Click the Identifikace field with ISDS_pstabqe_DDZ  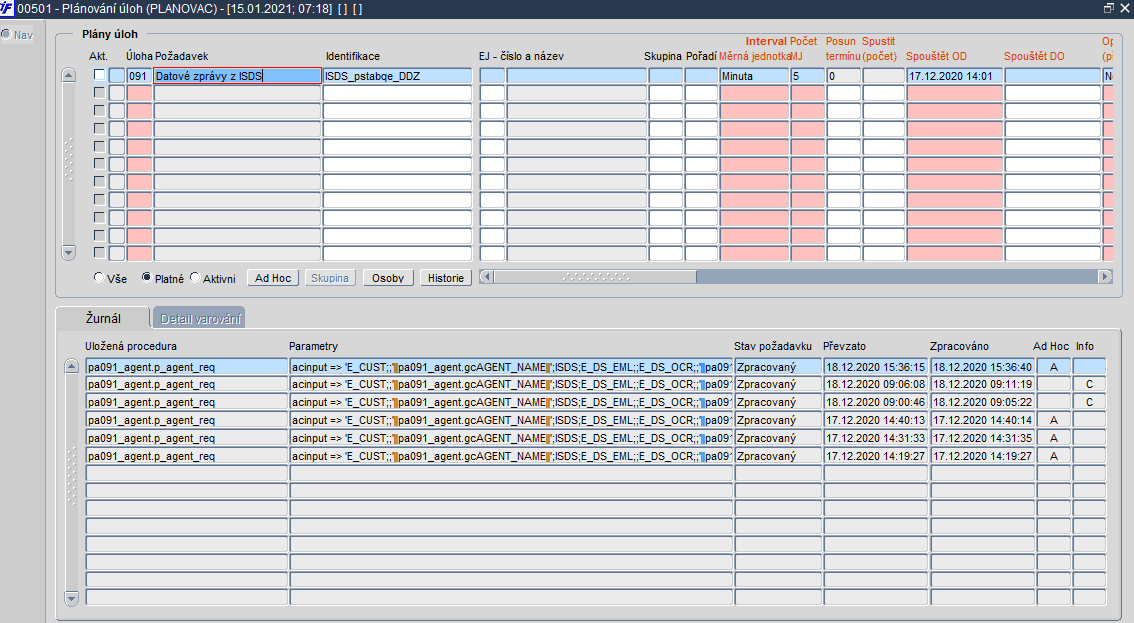pyautogui.click(x=397, y=75)
